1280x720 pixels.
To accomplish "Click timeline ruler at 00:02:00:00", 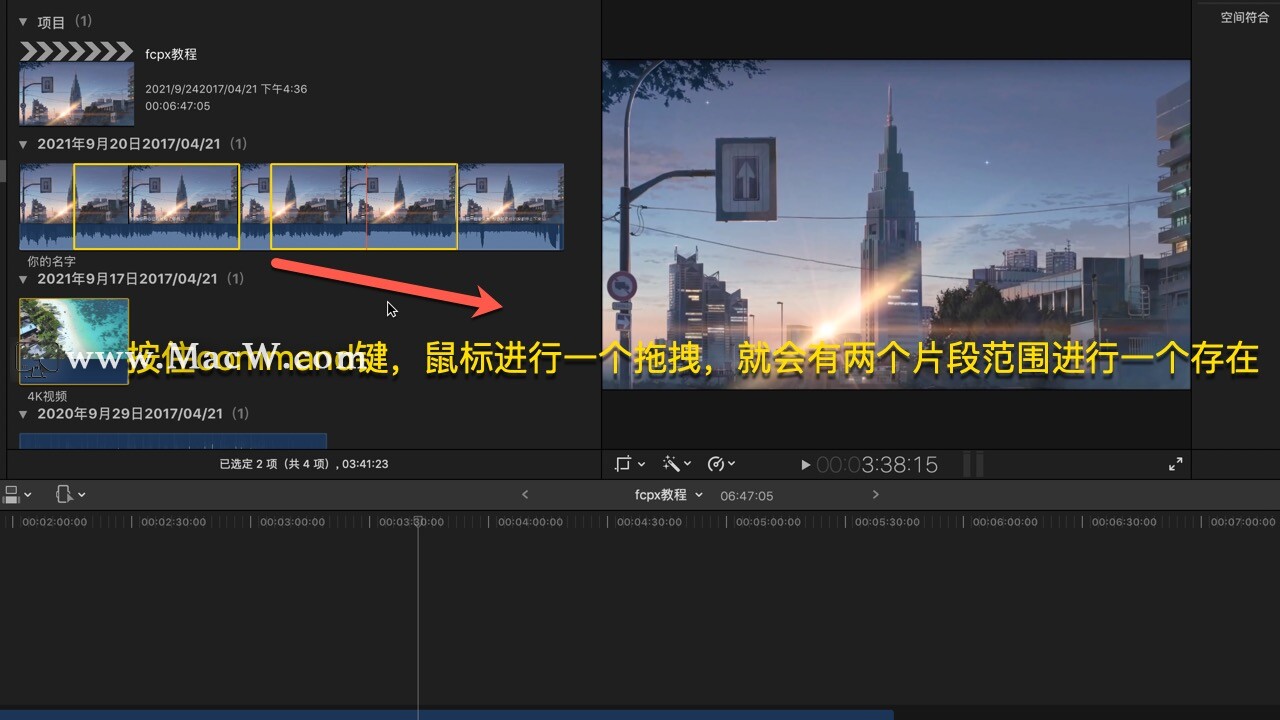I will 55,522.
